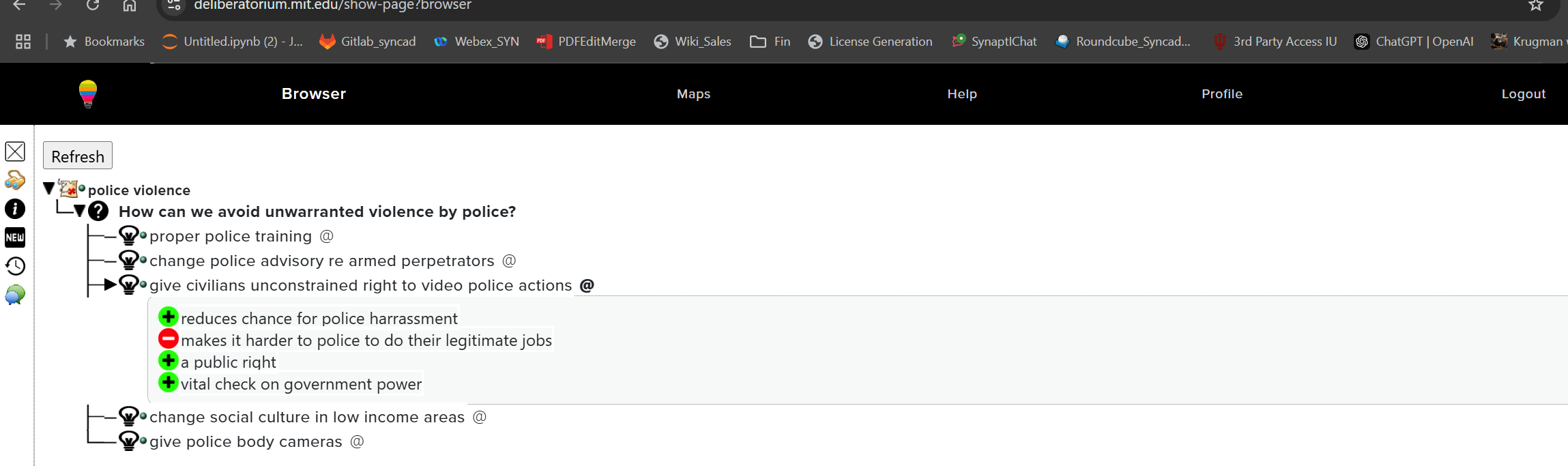The height and width of the screenshot is (466, 1568).
Task: Open the SynaptIChat bookmark
Action: tap(994, 42)
